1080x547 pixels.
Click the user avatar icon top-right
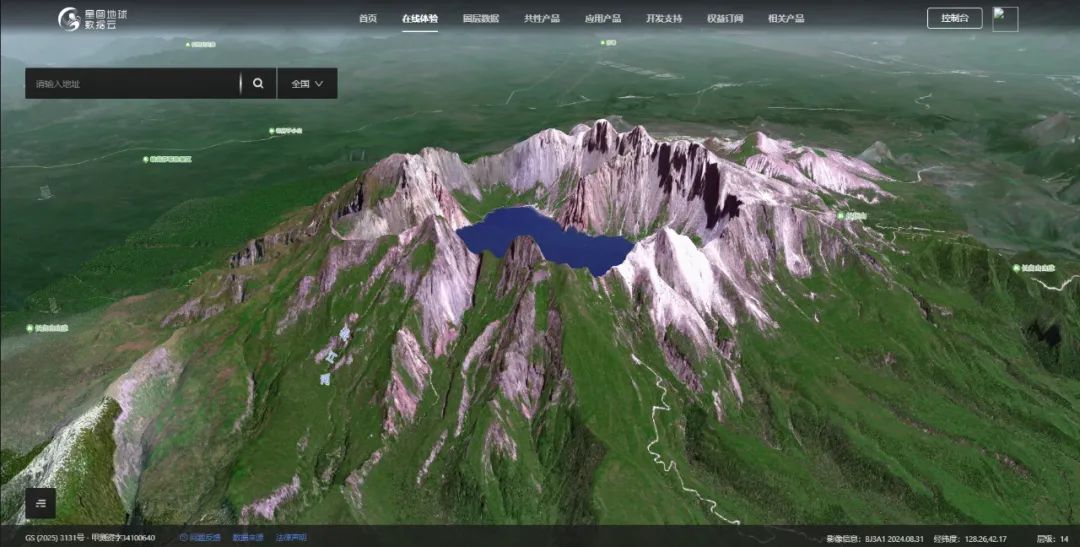(1005, 19)
